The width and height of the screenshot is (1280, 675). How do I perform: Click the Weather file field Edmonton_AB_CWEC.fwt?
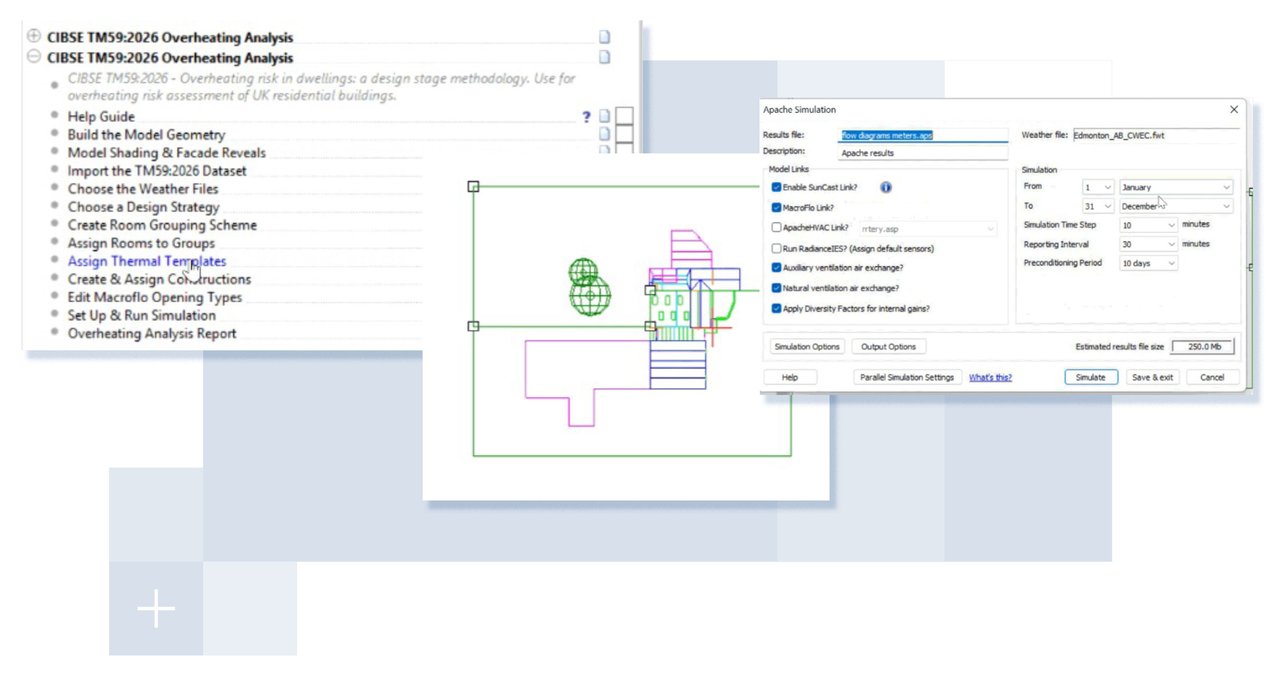(1155, 134)
